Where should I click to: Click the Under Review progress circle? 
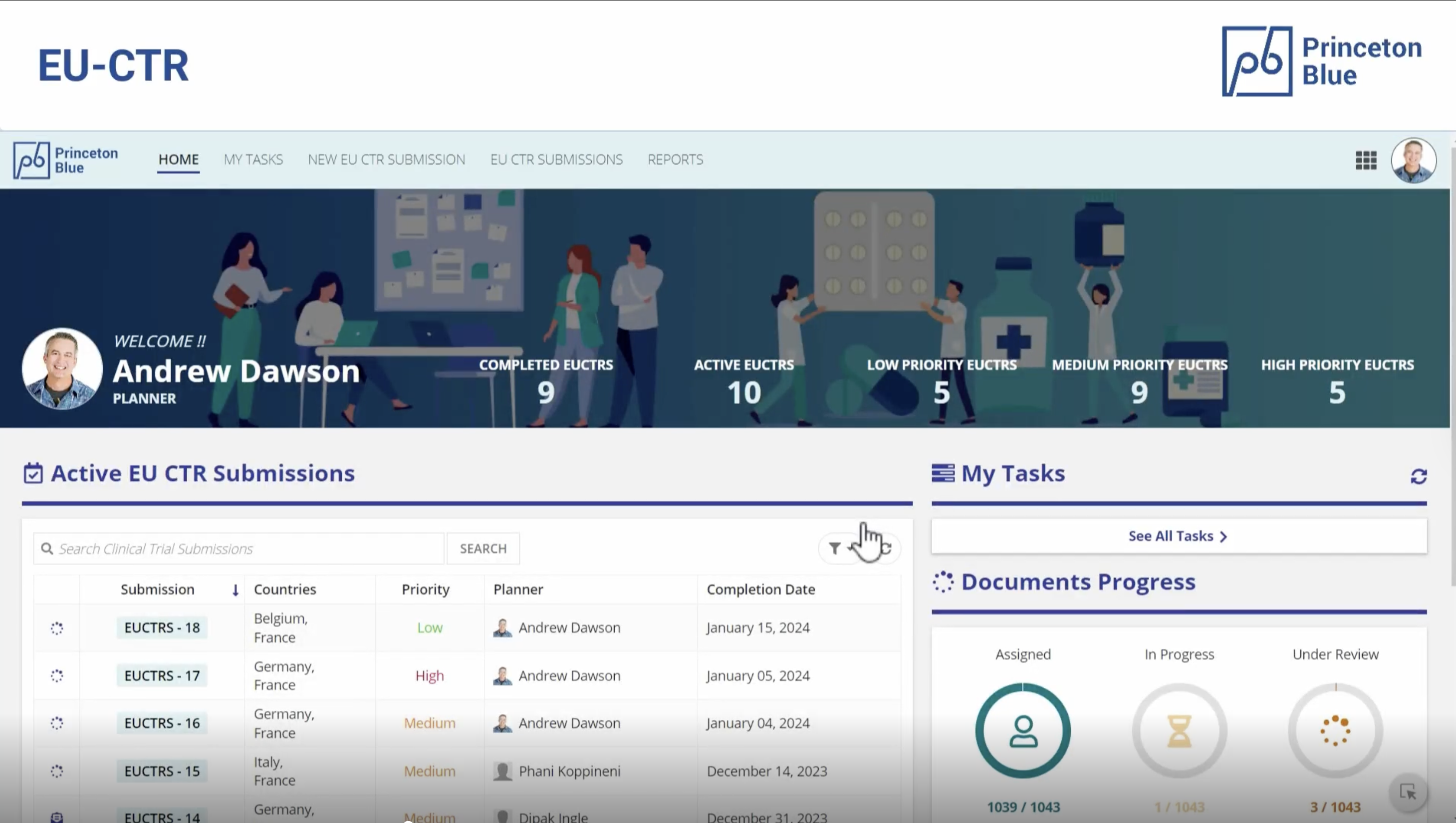click(x=1335, y=730)
